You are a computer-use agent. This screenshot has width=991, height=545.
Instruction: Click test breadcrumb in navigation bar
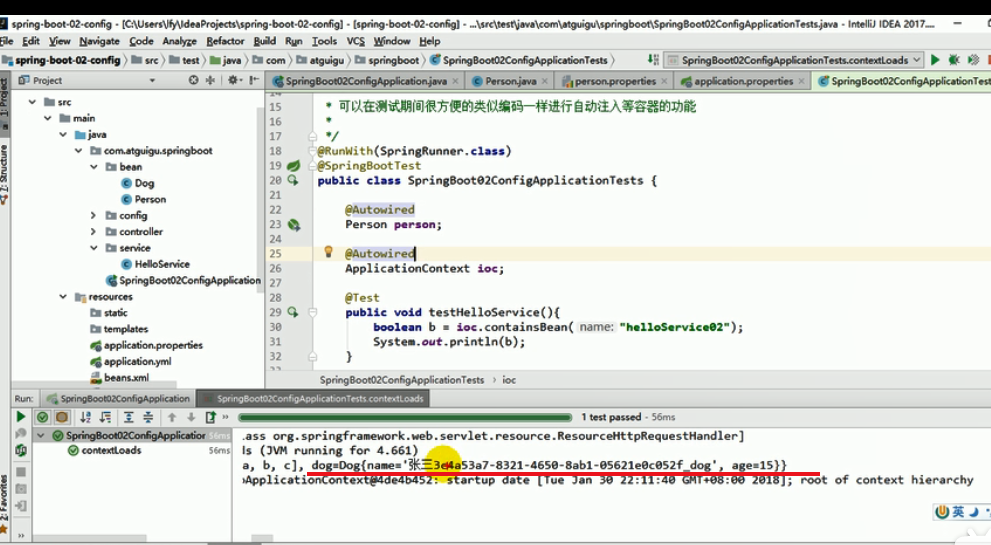(x=185, y=61)
